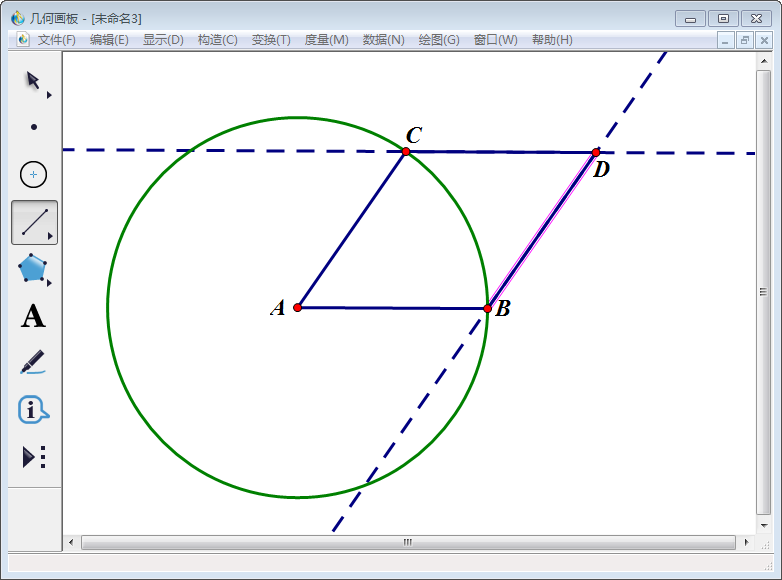Click horizontal scrollbar right arrow
The image size is (782, 580).
[x=747, y=542]
